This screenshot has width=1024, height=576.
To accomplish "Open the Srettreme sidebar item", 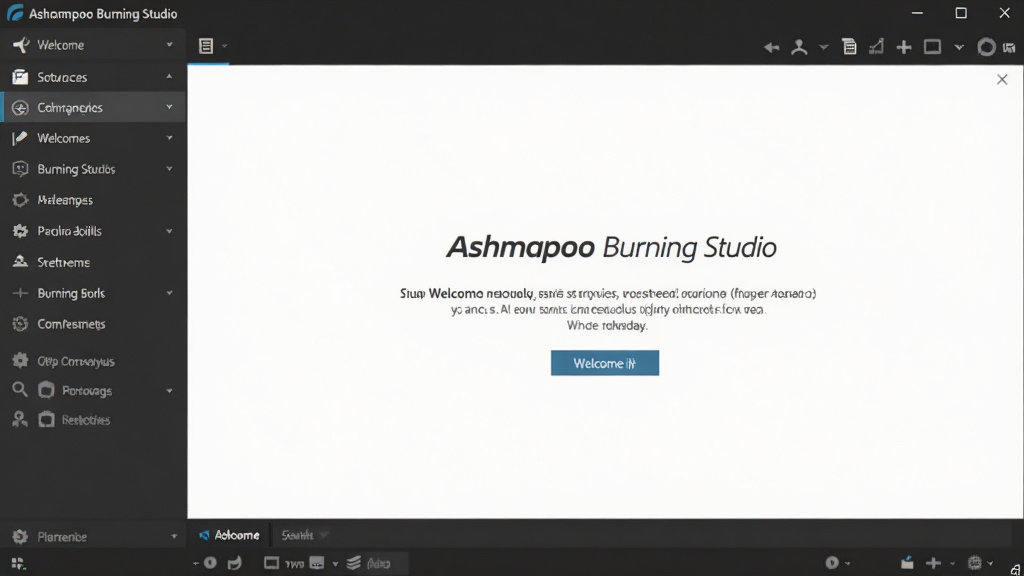I will point(93,262).
